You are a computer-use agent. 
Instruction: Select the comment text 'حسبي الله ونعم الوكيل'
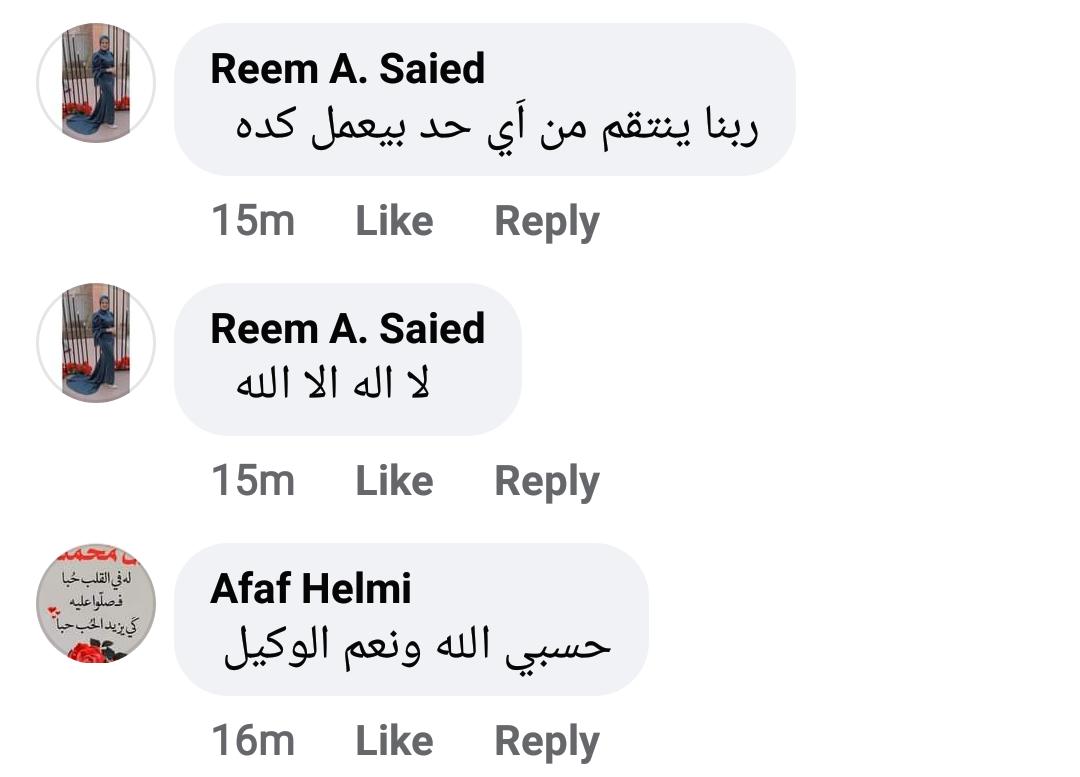(416, 647)
